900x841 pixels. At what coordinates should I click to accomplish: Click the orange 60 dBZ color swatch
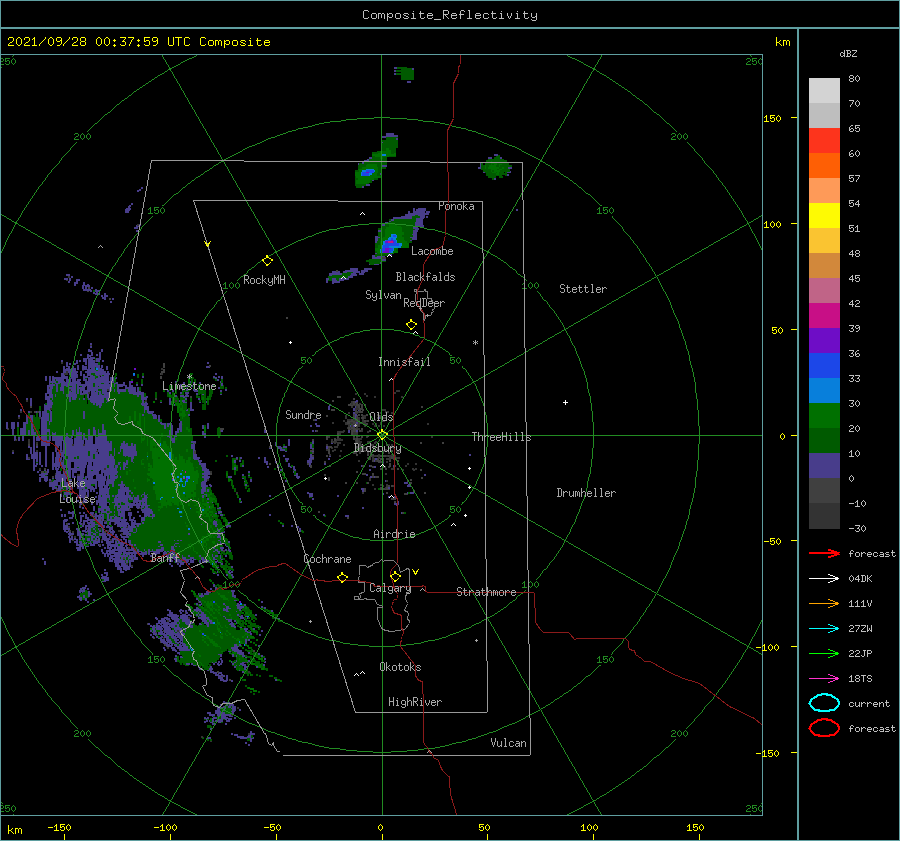pos(824,165)
